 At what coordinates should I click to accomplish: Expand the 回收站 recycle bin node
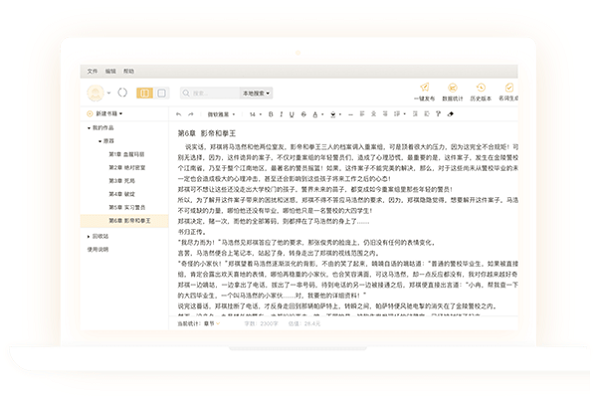click(x=89, y=236)
